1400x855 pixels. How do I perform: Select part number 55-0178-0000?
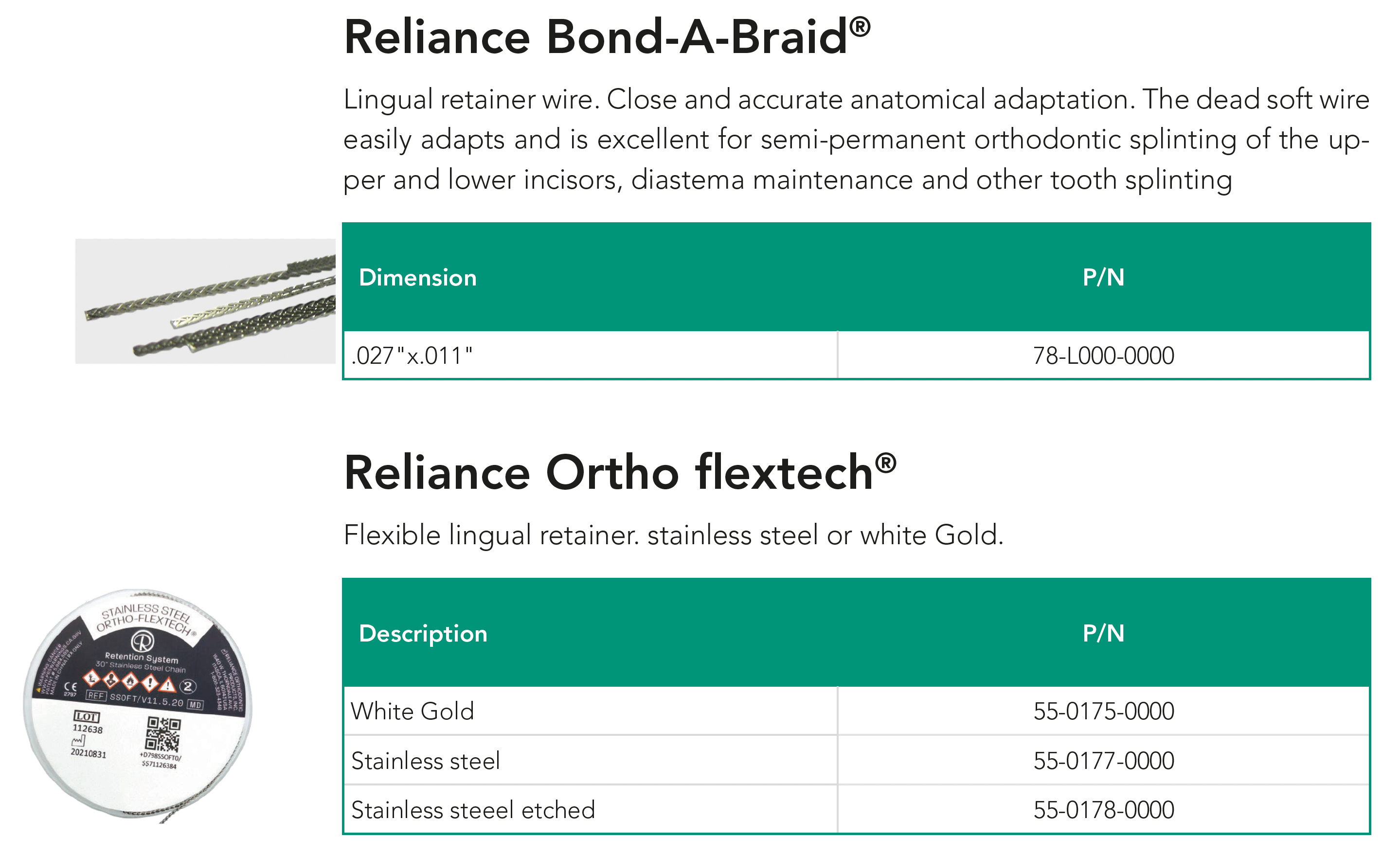pyautogui.click(x=1103, y=810)
